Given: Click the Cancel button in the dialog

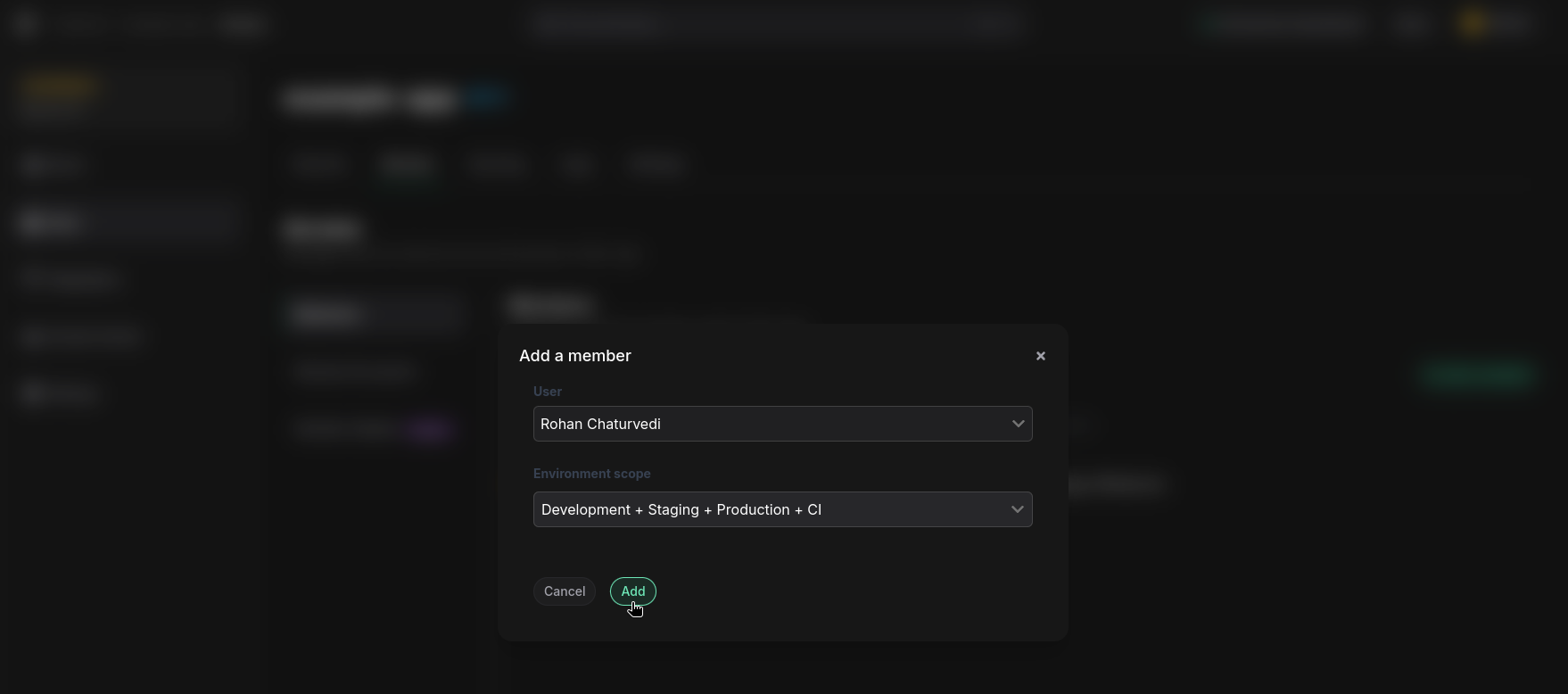Looking at the screenshot, I should click(x=564, y=591).
